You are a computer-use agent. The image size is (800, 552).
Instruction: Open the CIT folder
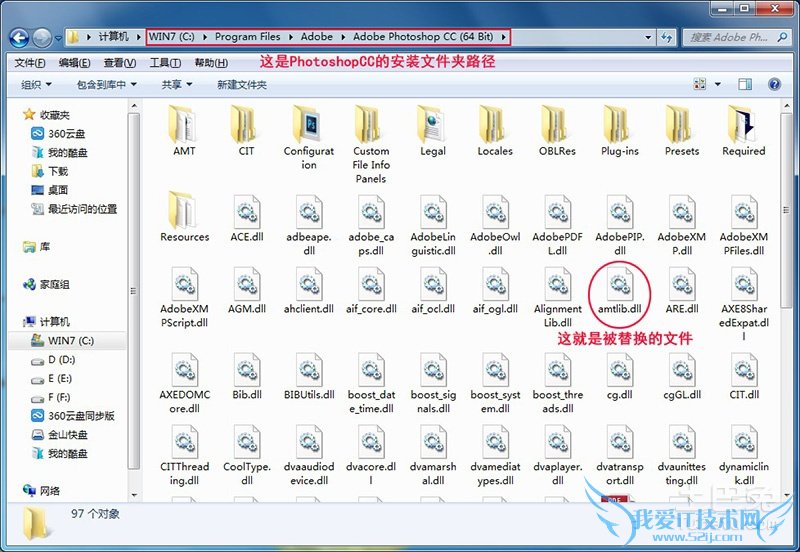click(246, 131)
